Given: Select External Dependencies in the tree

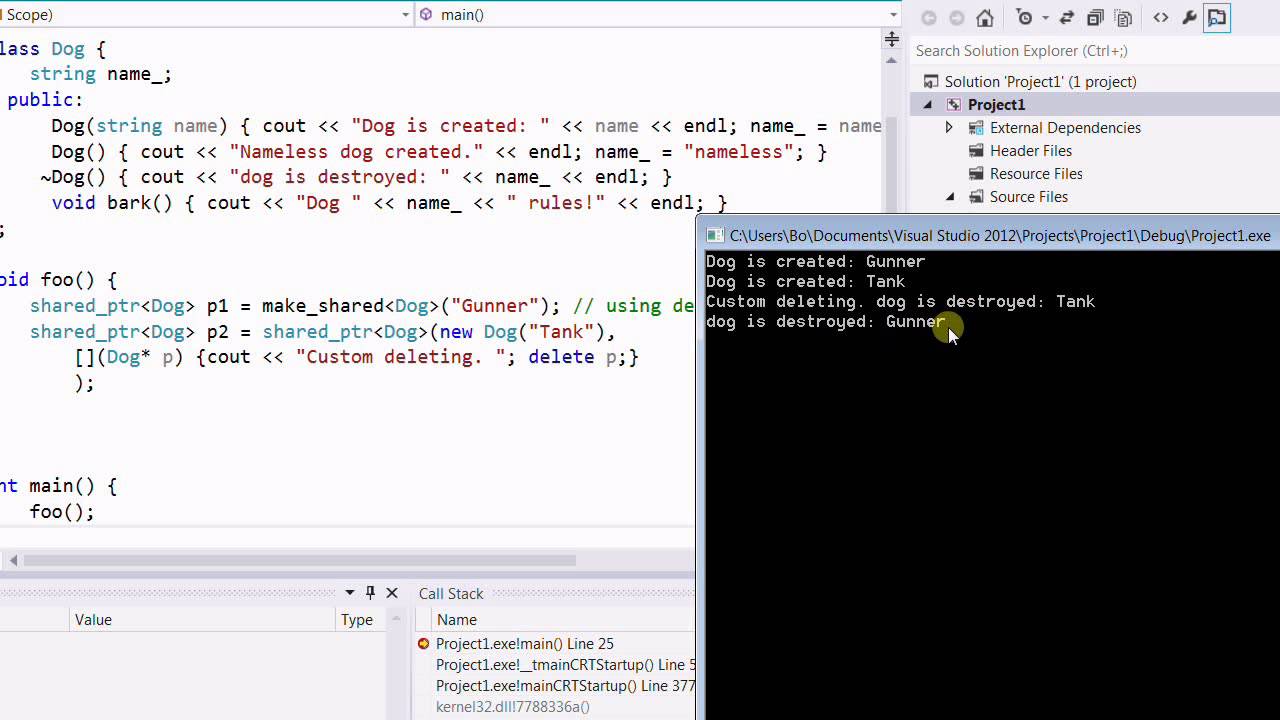Looking at the screenshot, I should point(1065,128).
